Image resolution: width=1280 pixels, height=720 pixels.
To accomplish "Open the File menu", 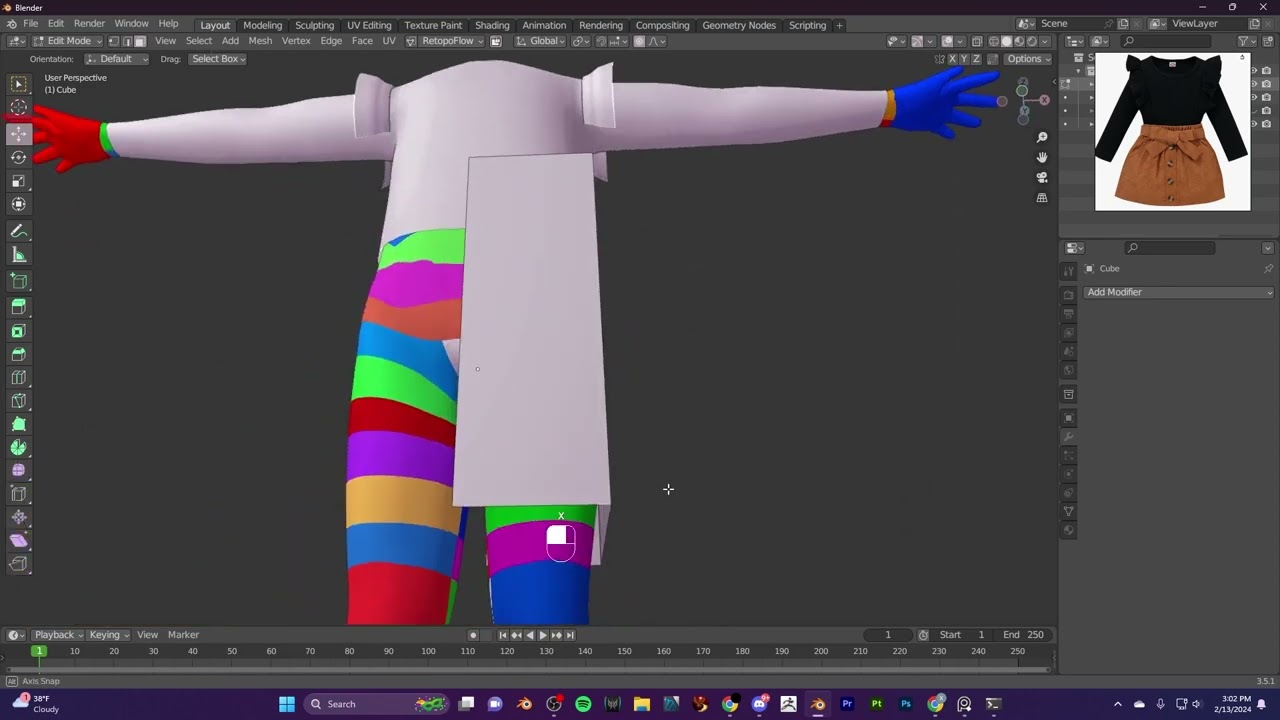I will point(31,24).
